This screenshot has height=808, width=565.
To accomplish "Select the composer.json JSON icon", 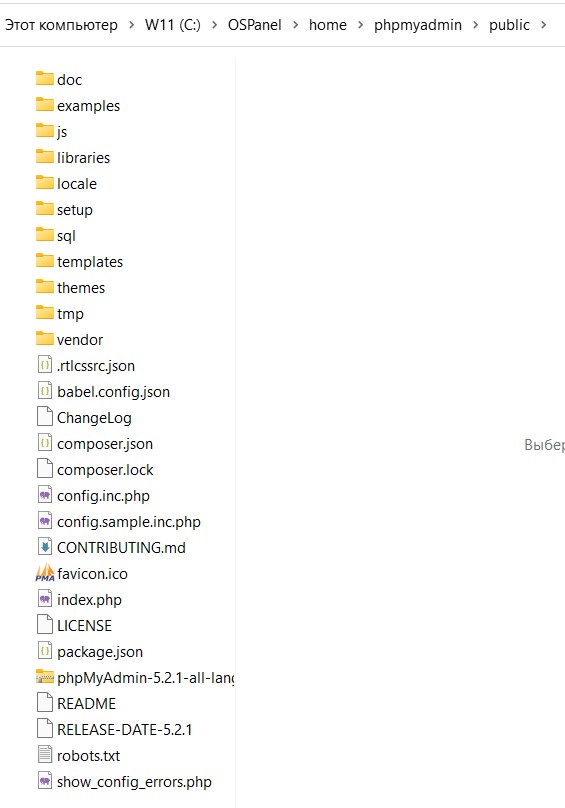I will tap(45, 443).
